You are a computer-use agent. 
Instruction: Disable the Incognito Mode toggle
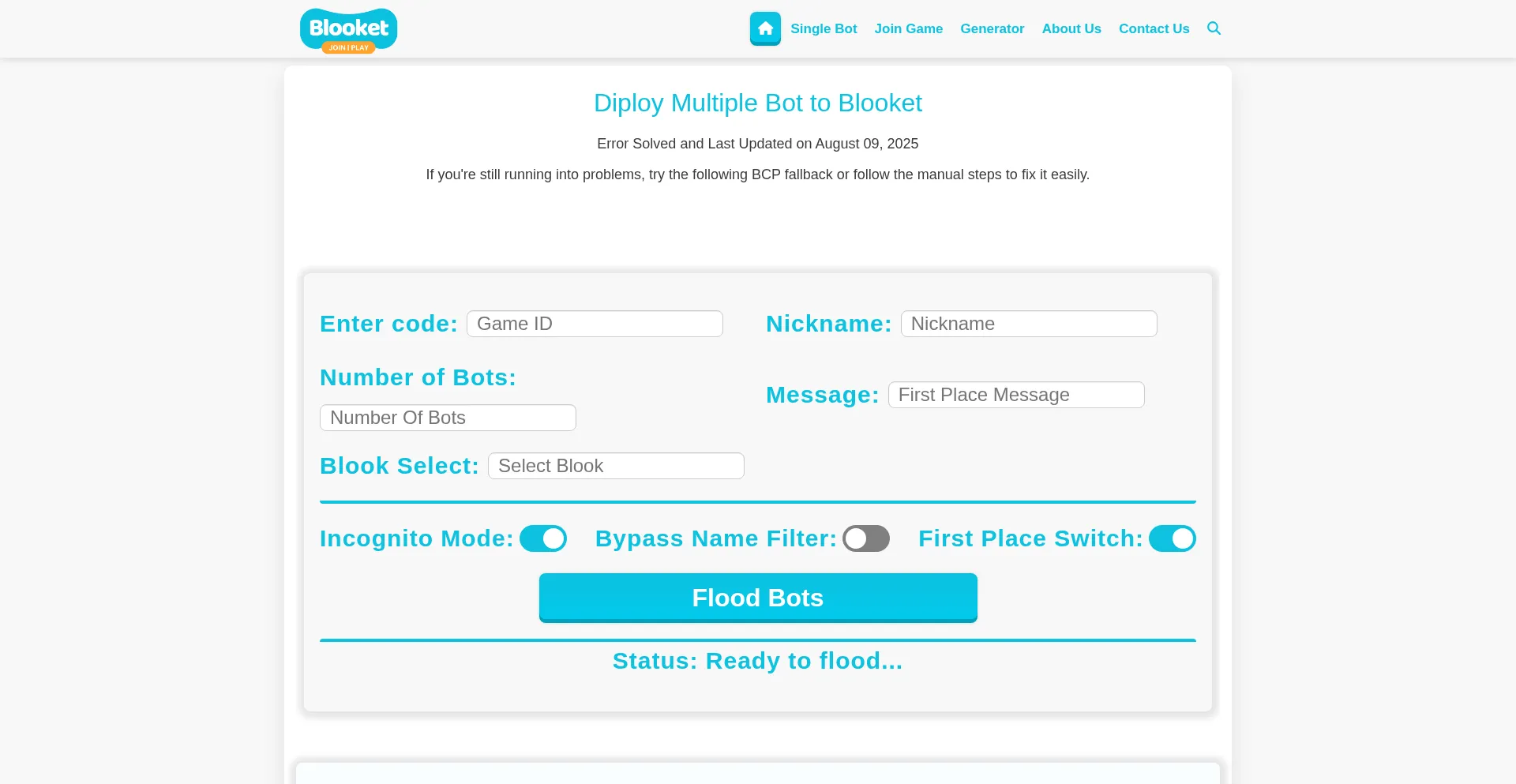coord(543,538)
